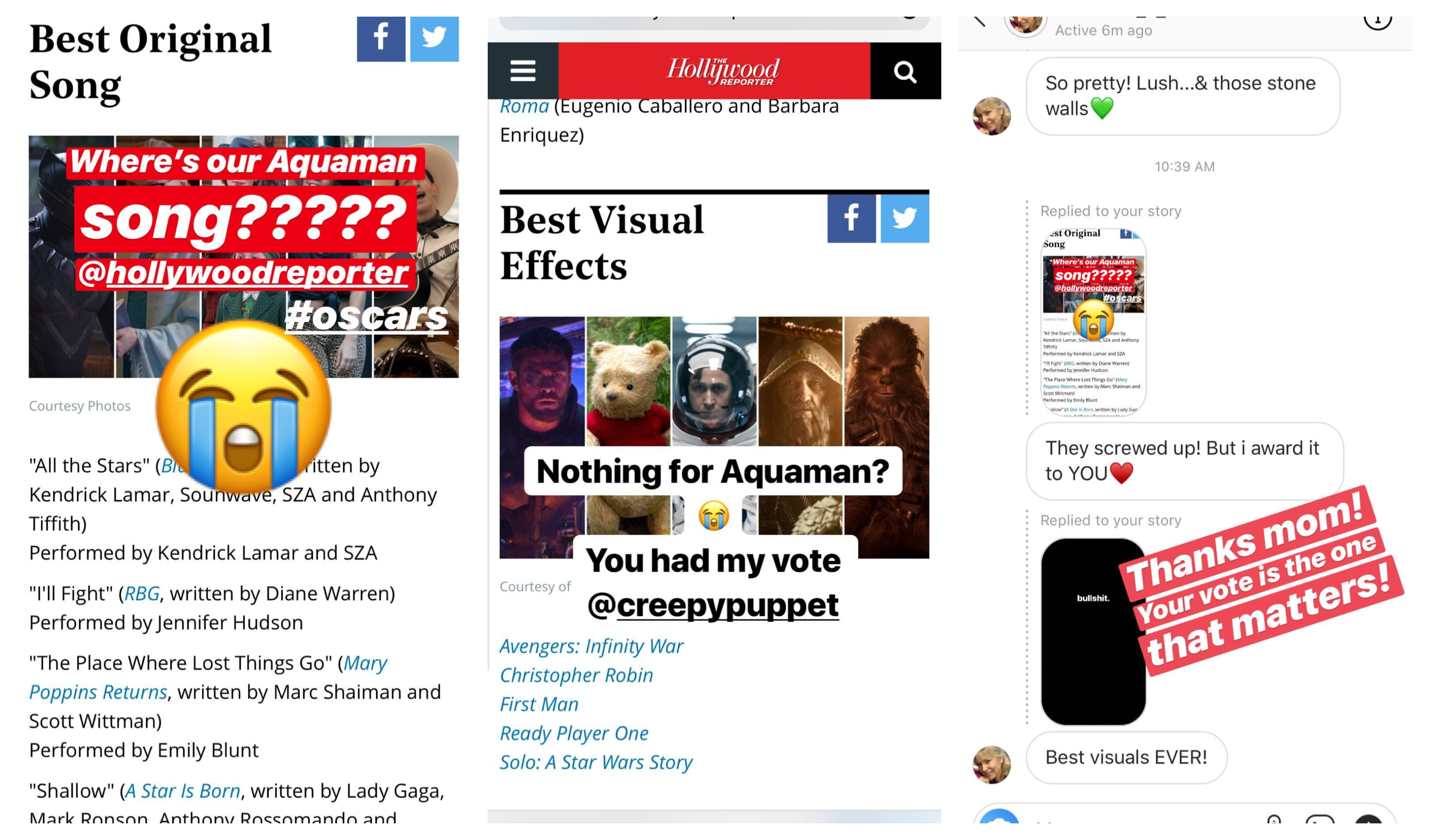Follow the Ready Player One link
The height and width of the screenshot is (840, 1429).
point(574,733)
